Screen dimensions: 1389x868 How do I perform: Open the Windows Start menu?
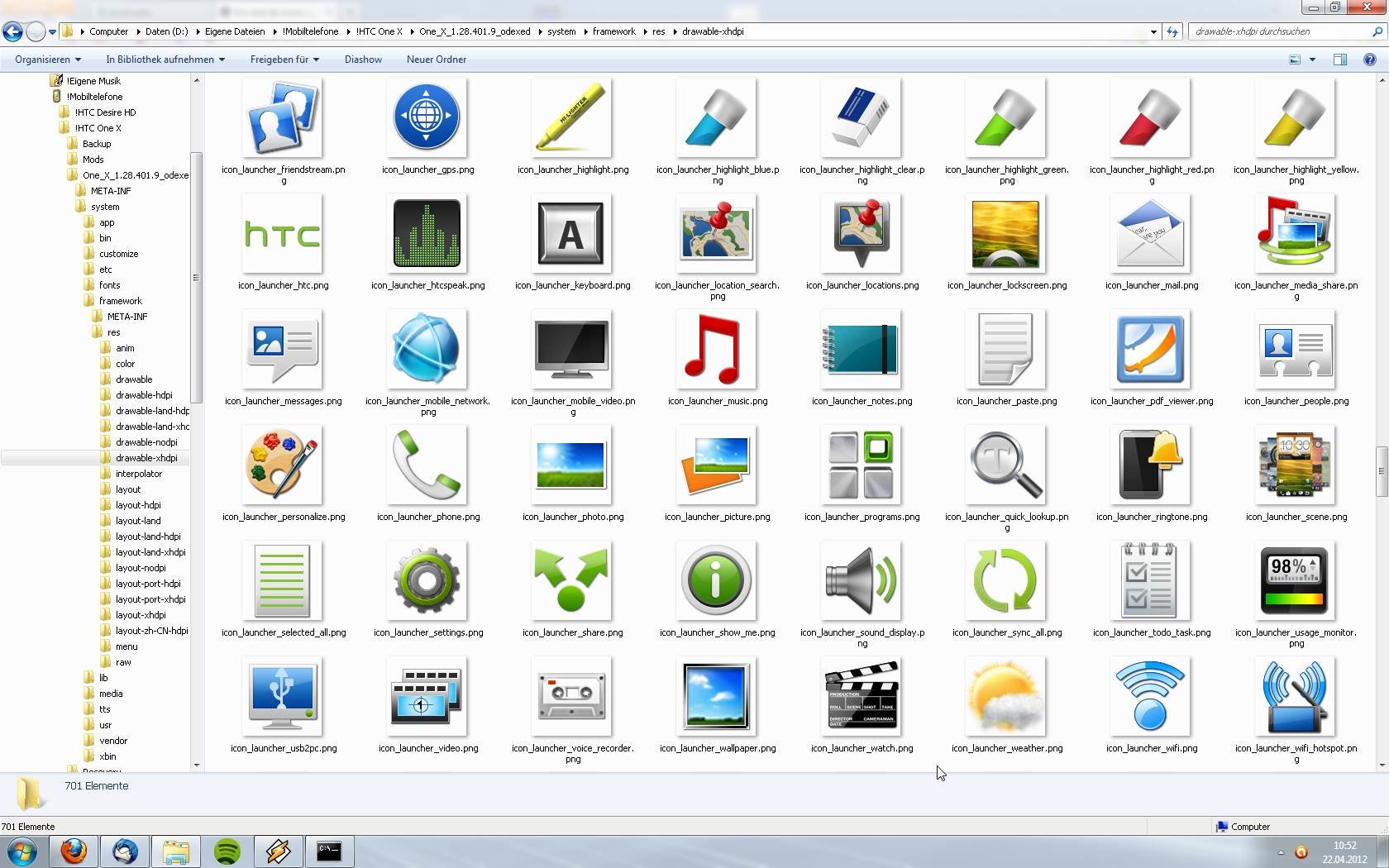click(21, 851)
